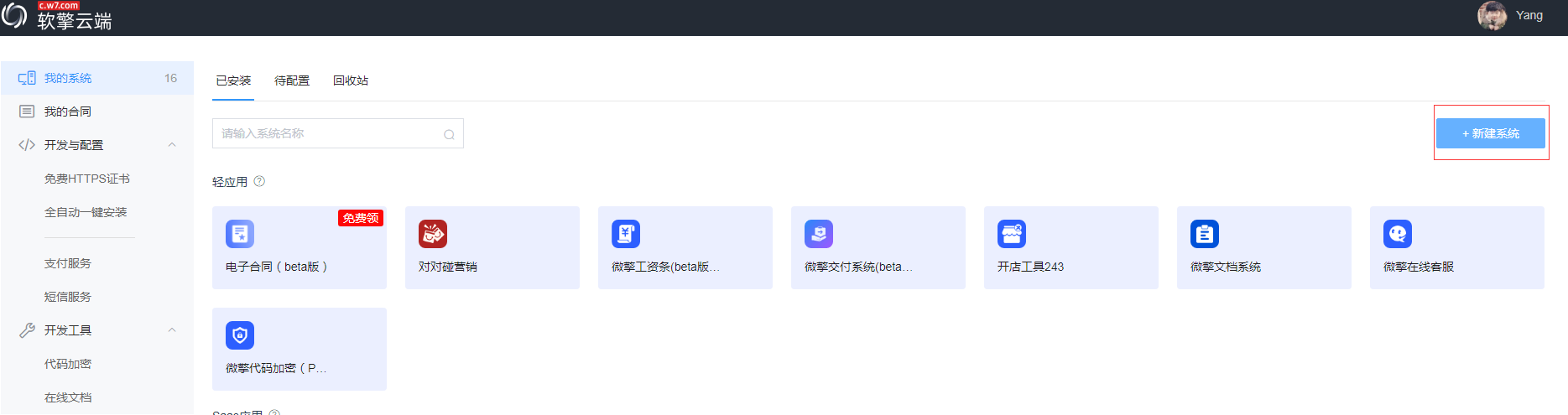Click the 微擎文档系统 label

coord(1226,267)
